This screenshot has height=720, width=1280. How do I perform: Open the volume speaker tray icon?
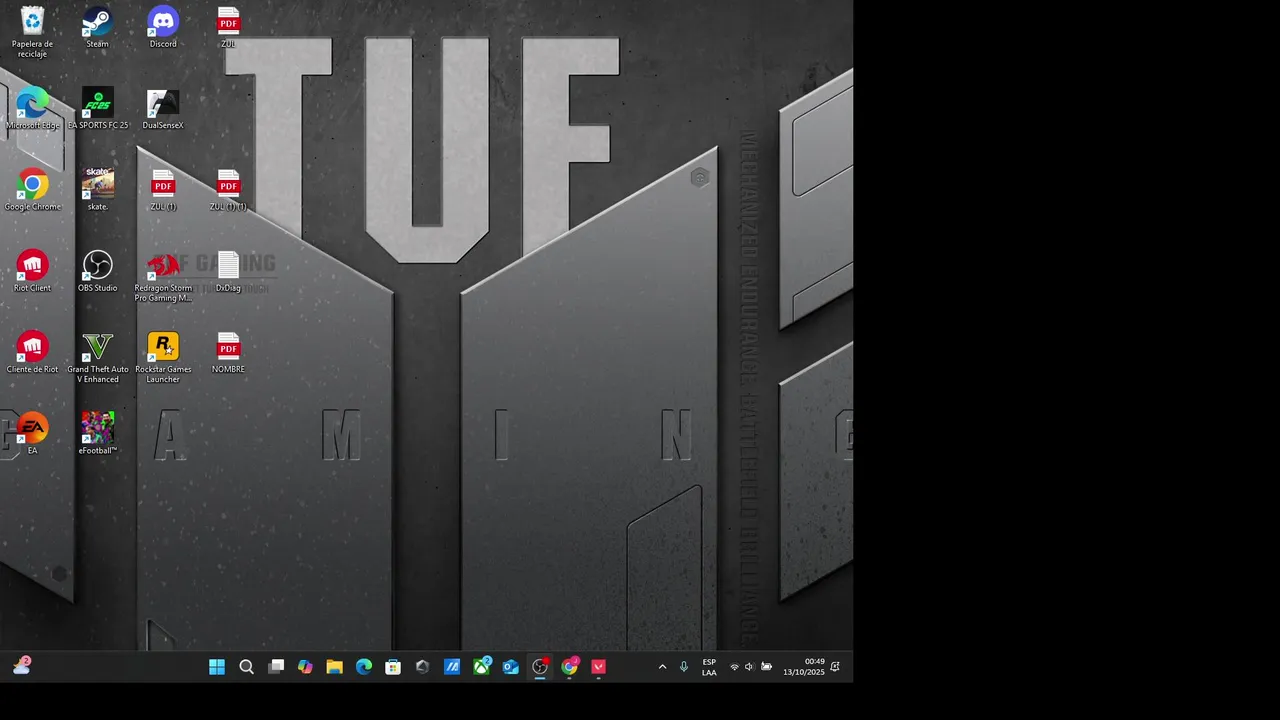(x=749, y=667)
